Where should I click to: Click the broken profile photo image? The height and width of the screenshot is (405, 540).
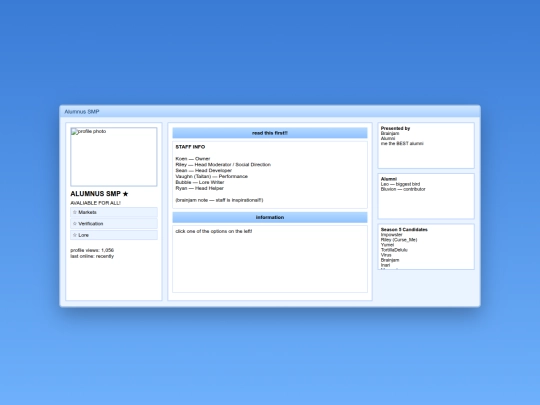tap(114, 157)
